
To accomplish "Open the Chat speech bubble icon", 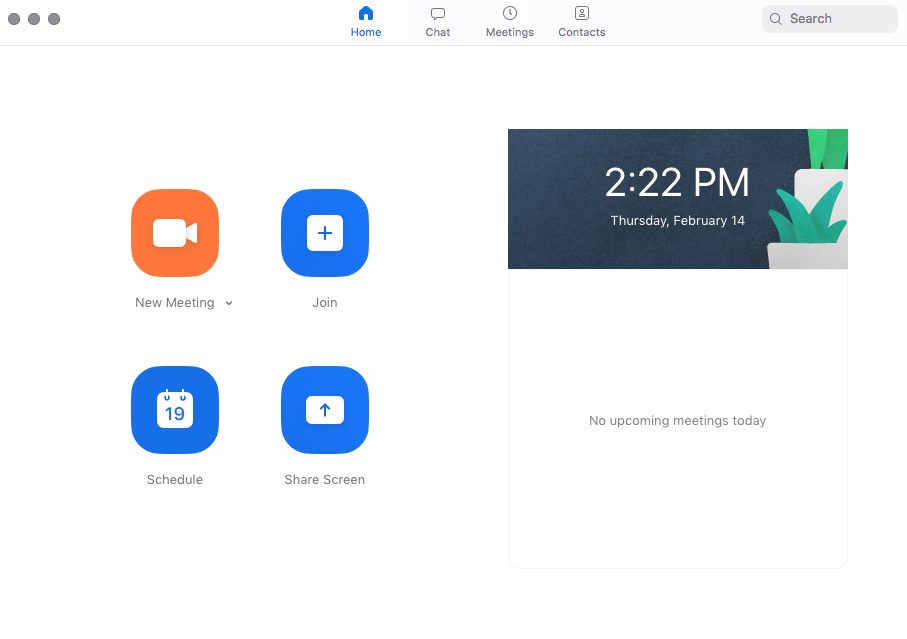I will 438,14.
